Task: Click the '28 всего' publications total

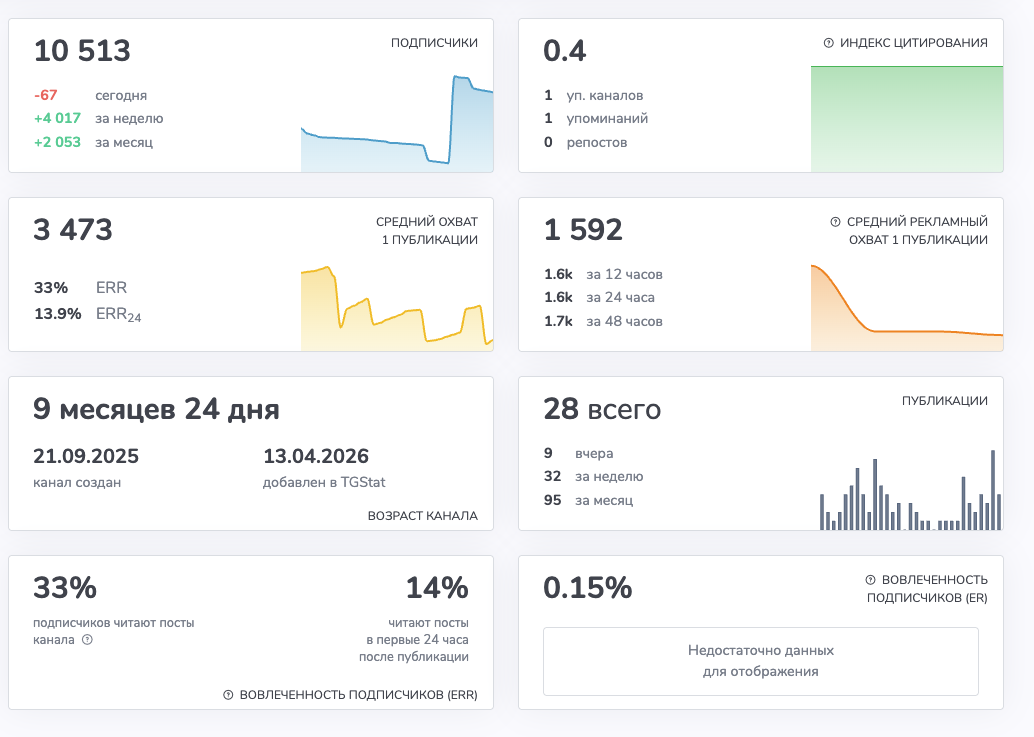Action: [x=602, y=409]
